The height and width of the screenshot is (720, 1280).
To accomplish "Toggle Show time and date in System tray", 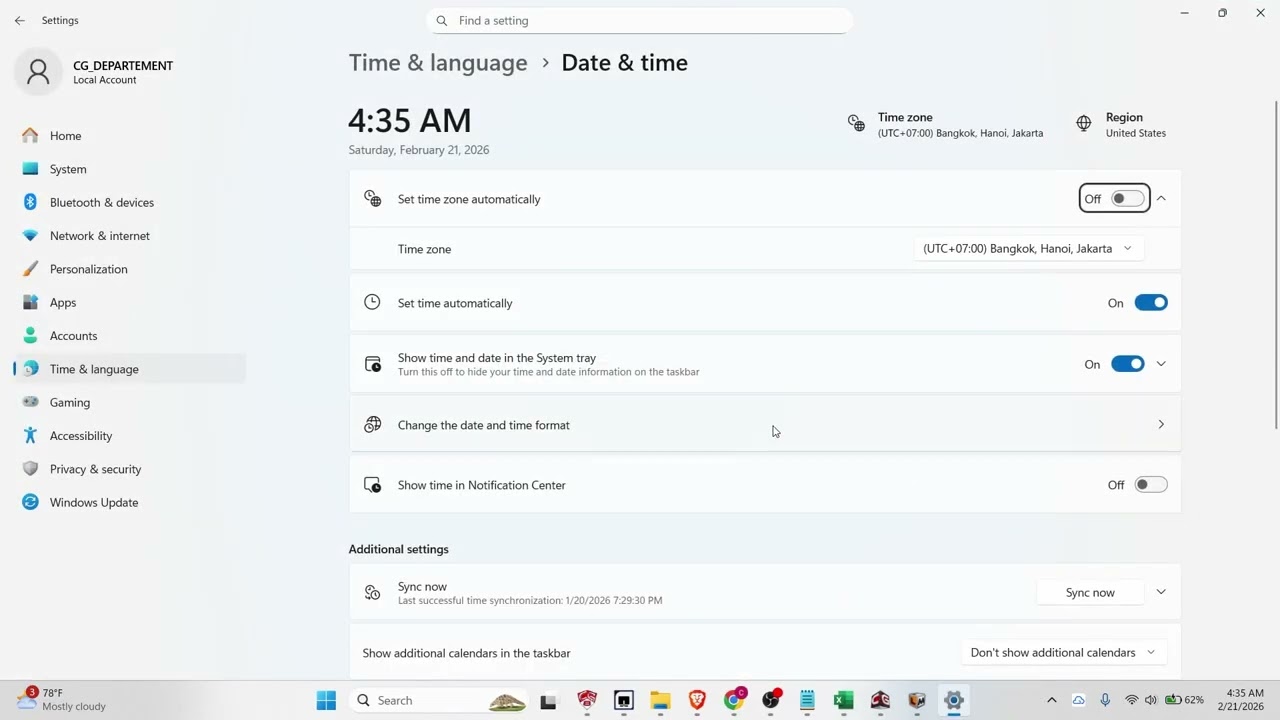I will pyautogui.click(x=1127, y=364).
